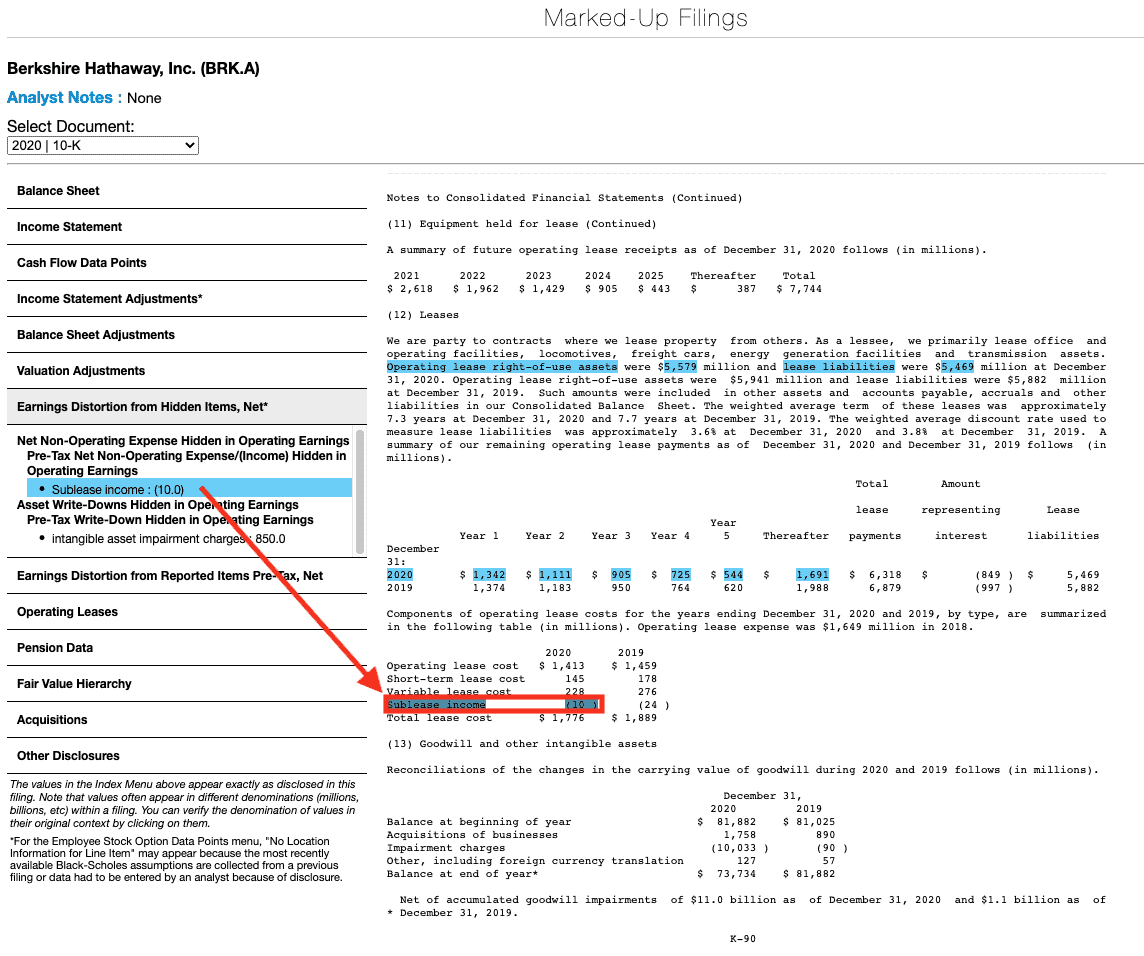Click highlighted Thereafter value 1,691

coord(812,575)
